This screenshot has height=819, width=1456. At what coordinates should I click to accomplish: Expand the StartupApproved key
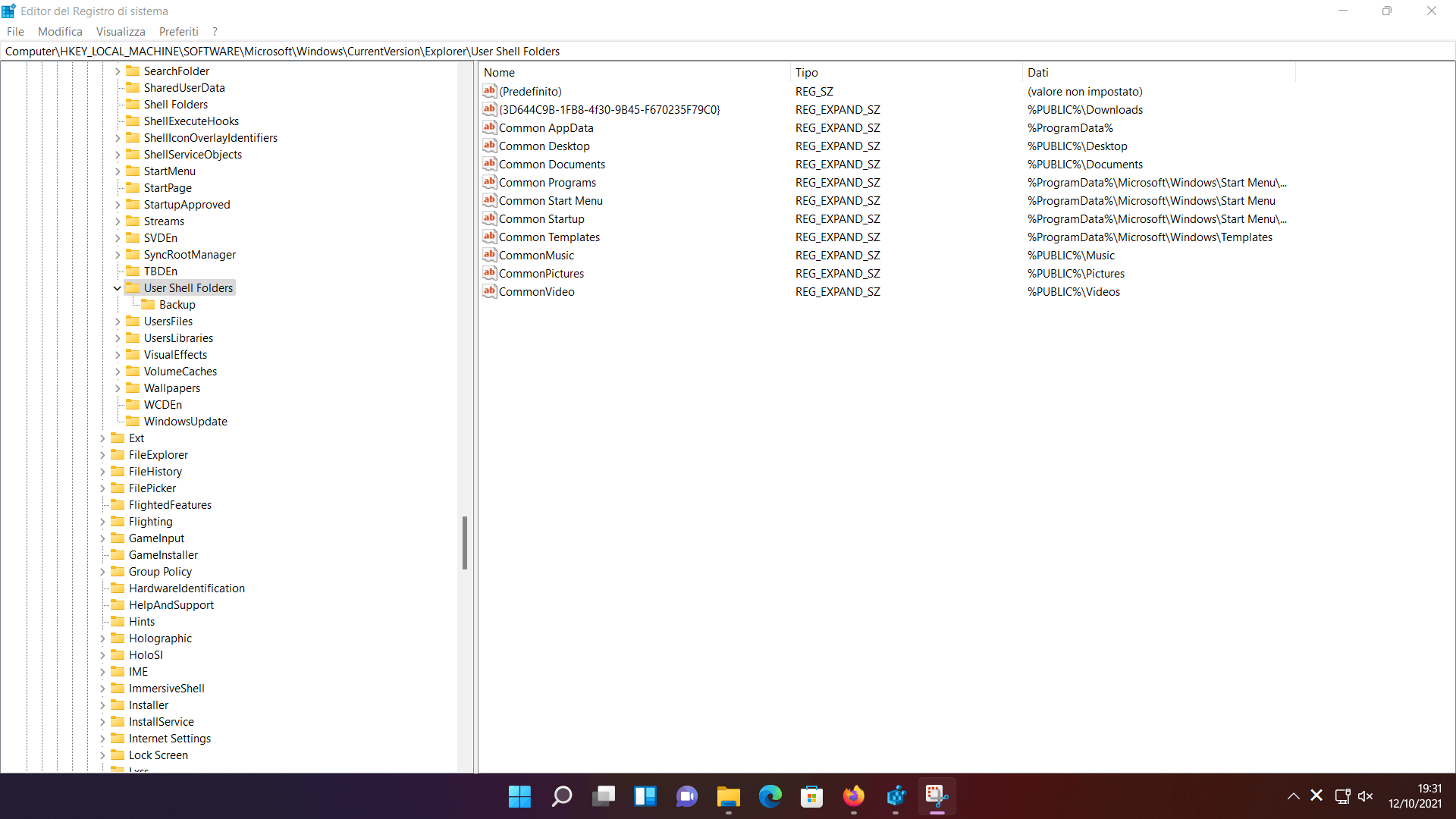[x=117, y=205]
